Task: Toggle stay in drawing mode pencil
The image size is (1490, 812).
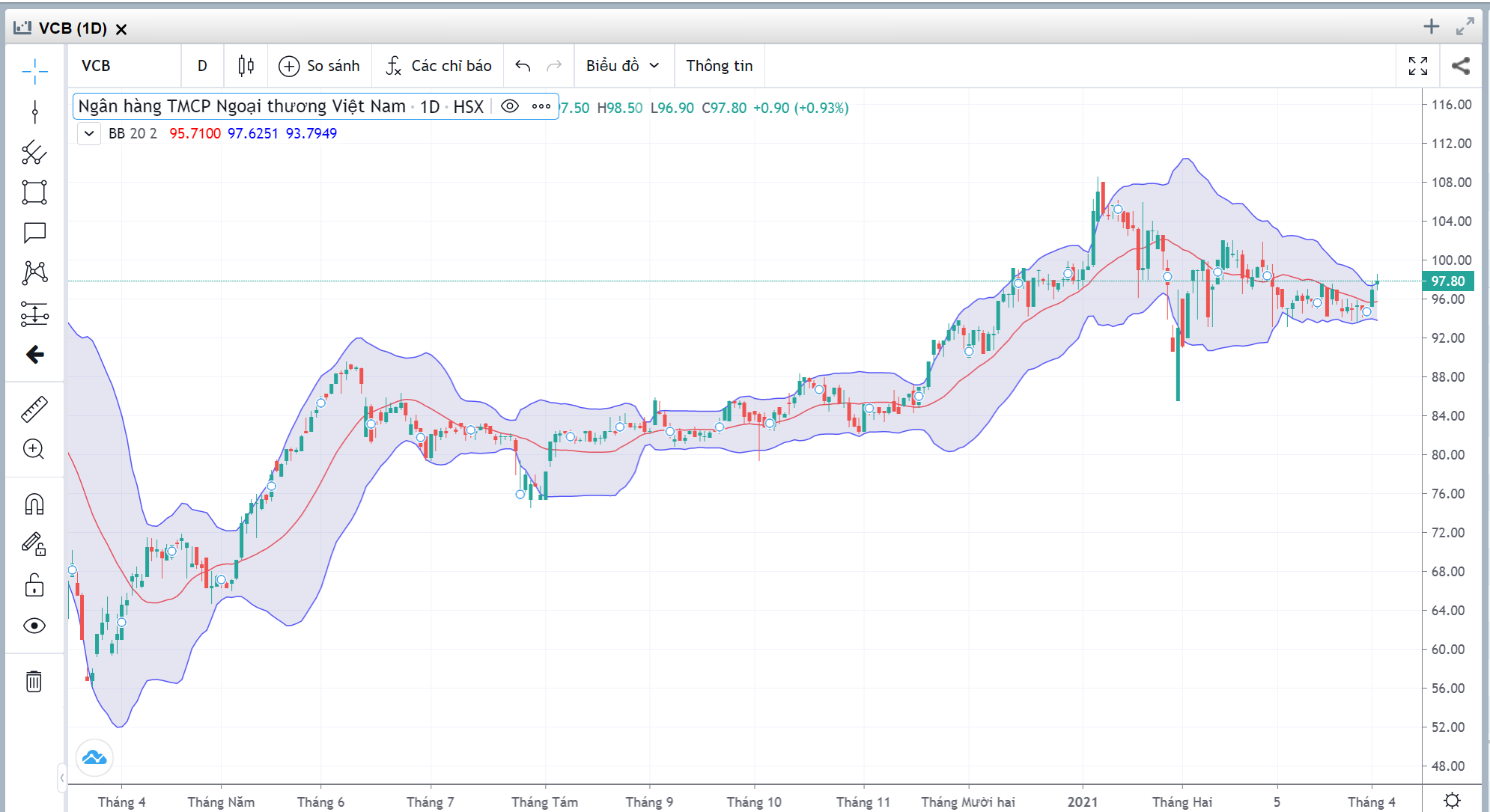Action: click(x=34, y=544)
